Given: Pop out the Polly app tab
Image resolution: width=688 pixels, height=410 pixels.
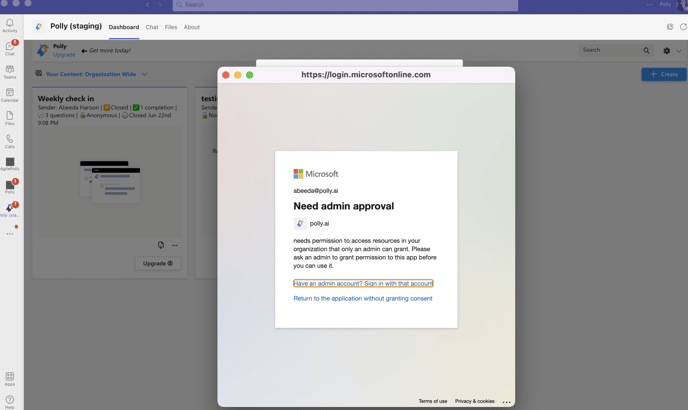Looking at the screenshot, I should point(670,27).
